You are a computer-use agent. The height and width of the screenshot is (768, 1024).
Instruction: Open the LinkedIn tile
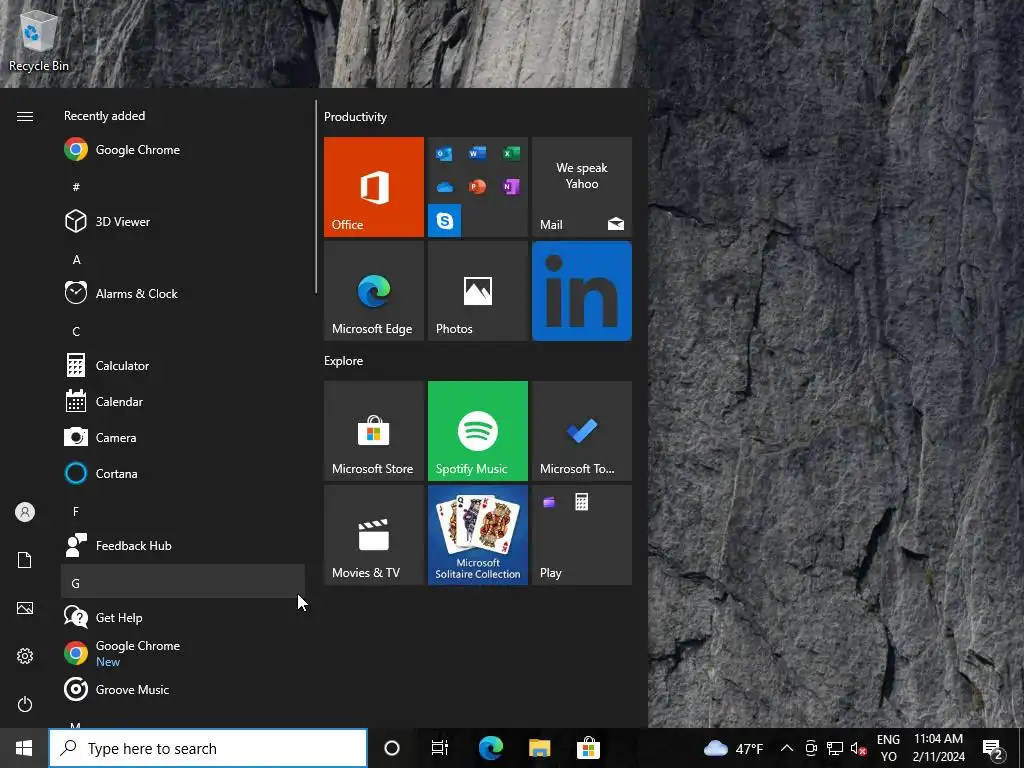pyautogui.click(x=582, y=291)
